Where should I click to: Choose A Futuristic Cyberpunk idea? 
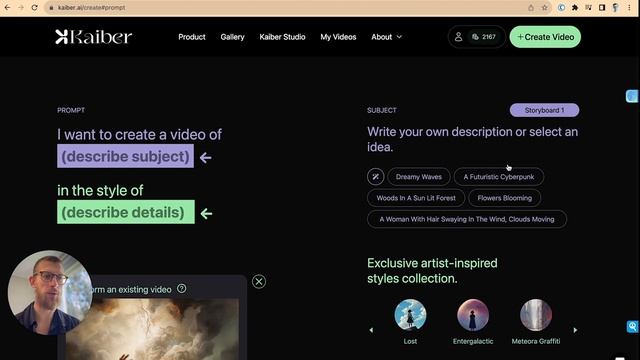click(498, 177)
